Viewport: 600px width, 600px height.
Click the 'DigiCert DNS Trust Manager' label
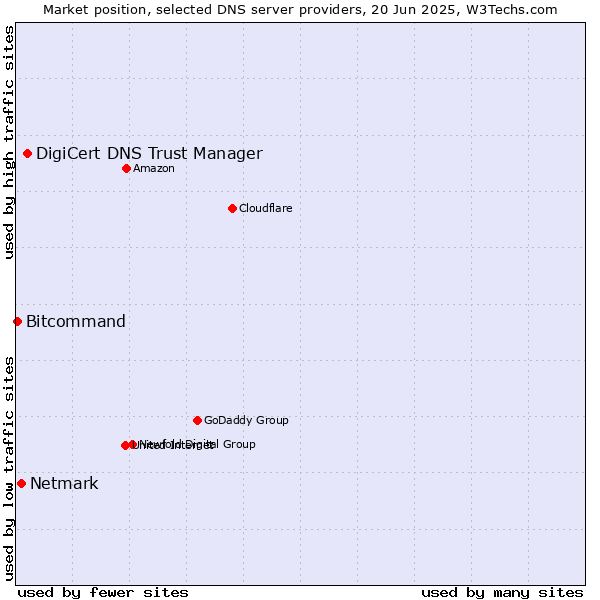[x=149, y=153]
